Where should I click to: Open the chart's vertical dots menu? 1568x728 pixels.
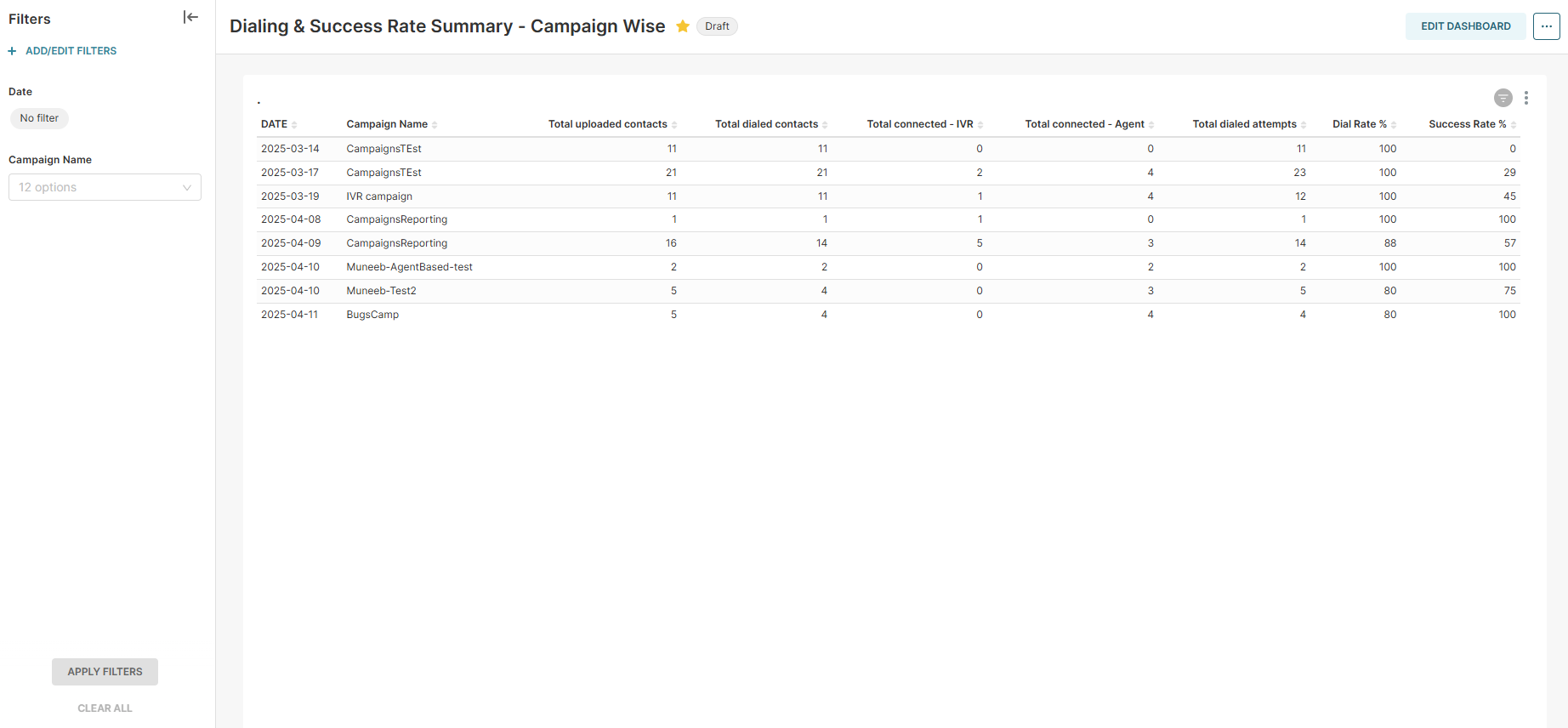pyautogui.click(x=1526, y=98)
